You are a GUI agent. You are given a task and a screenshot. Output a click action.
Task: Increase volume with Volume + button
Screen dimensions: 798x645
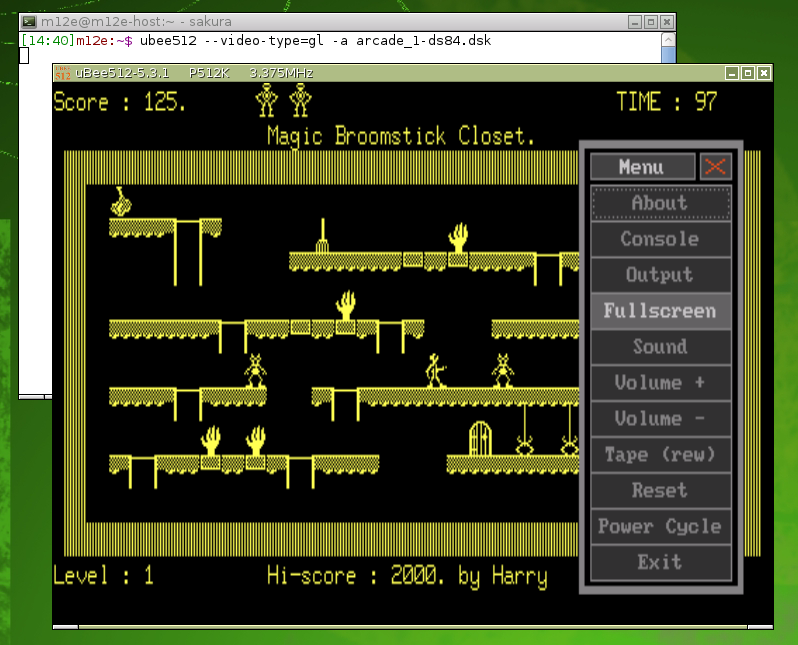tap(660, 383)
